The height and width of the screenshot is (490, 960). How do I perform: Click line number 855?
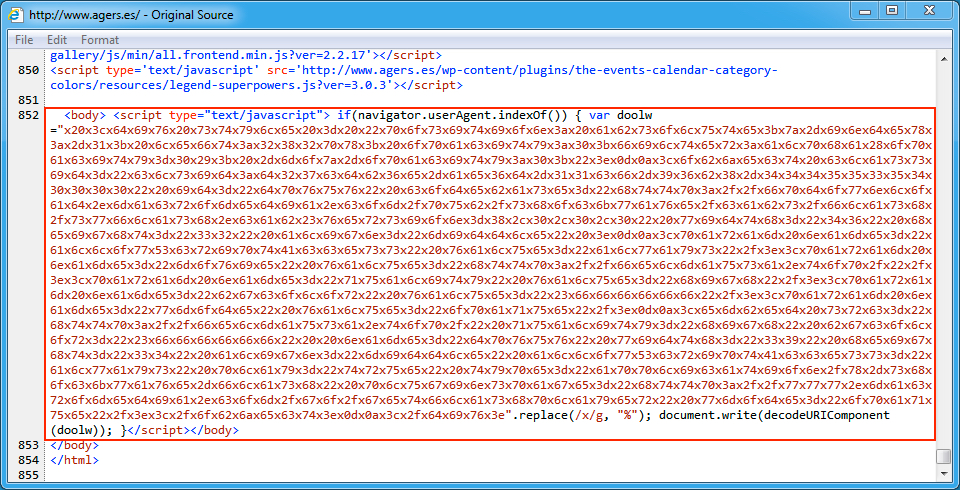coord(29,475)
